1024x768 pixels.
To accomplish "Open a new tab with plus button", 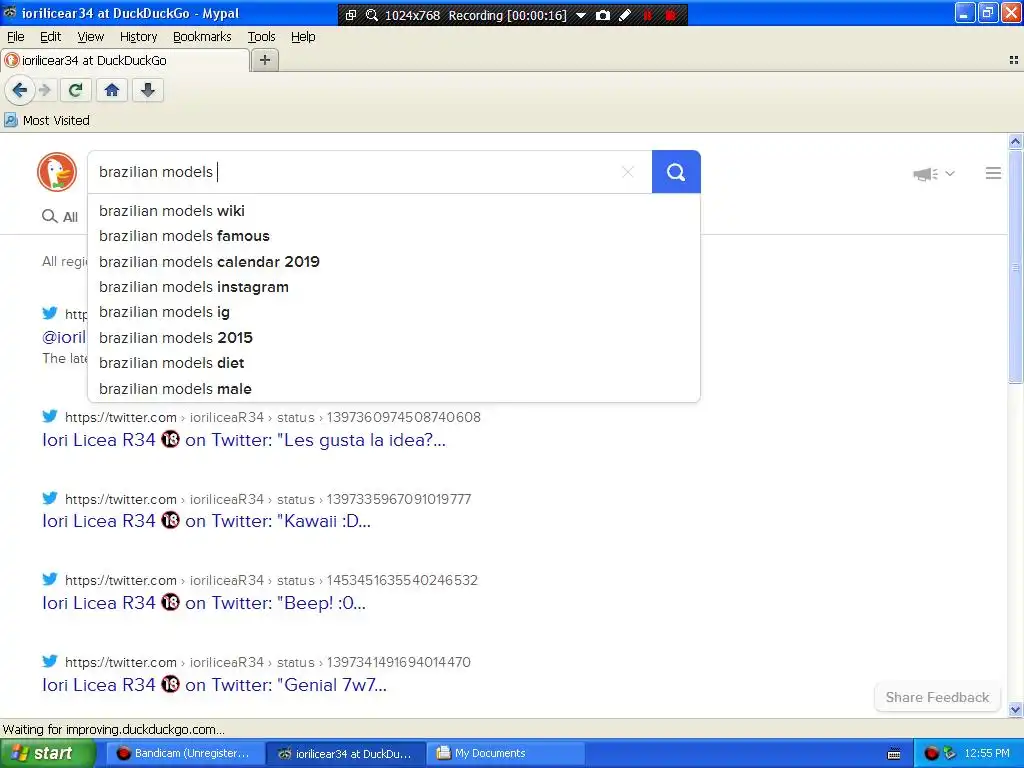I will point(264,60).
